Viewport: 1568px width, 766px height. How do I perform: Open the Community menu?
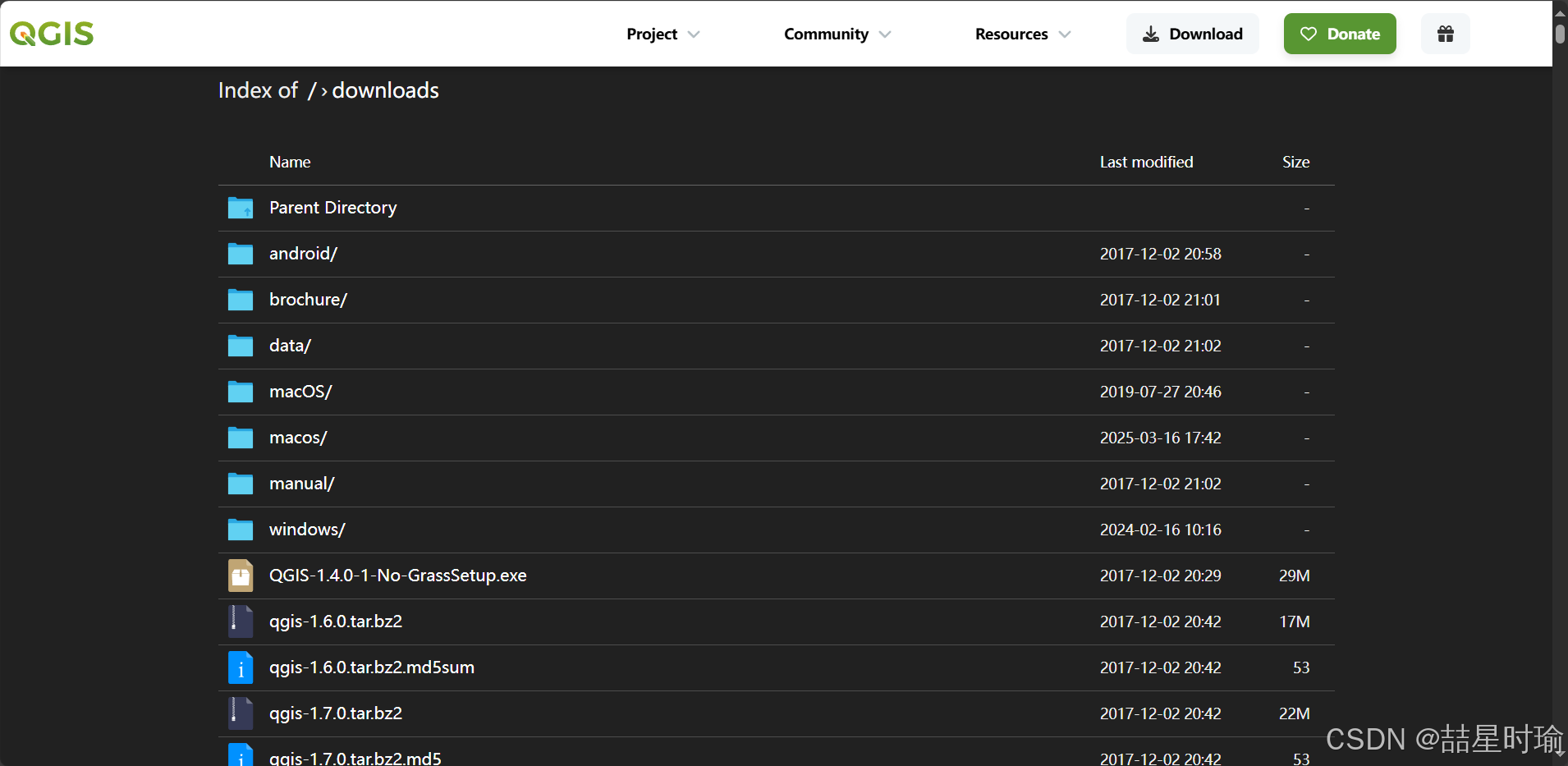click(826, 34)
